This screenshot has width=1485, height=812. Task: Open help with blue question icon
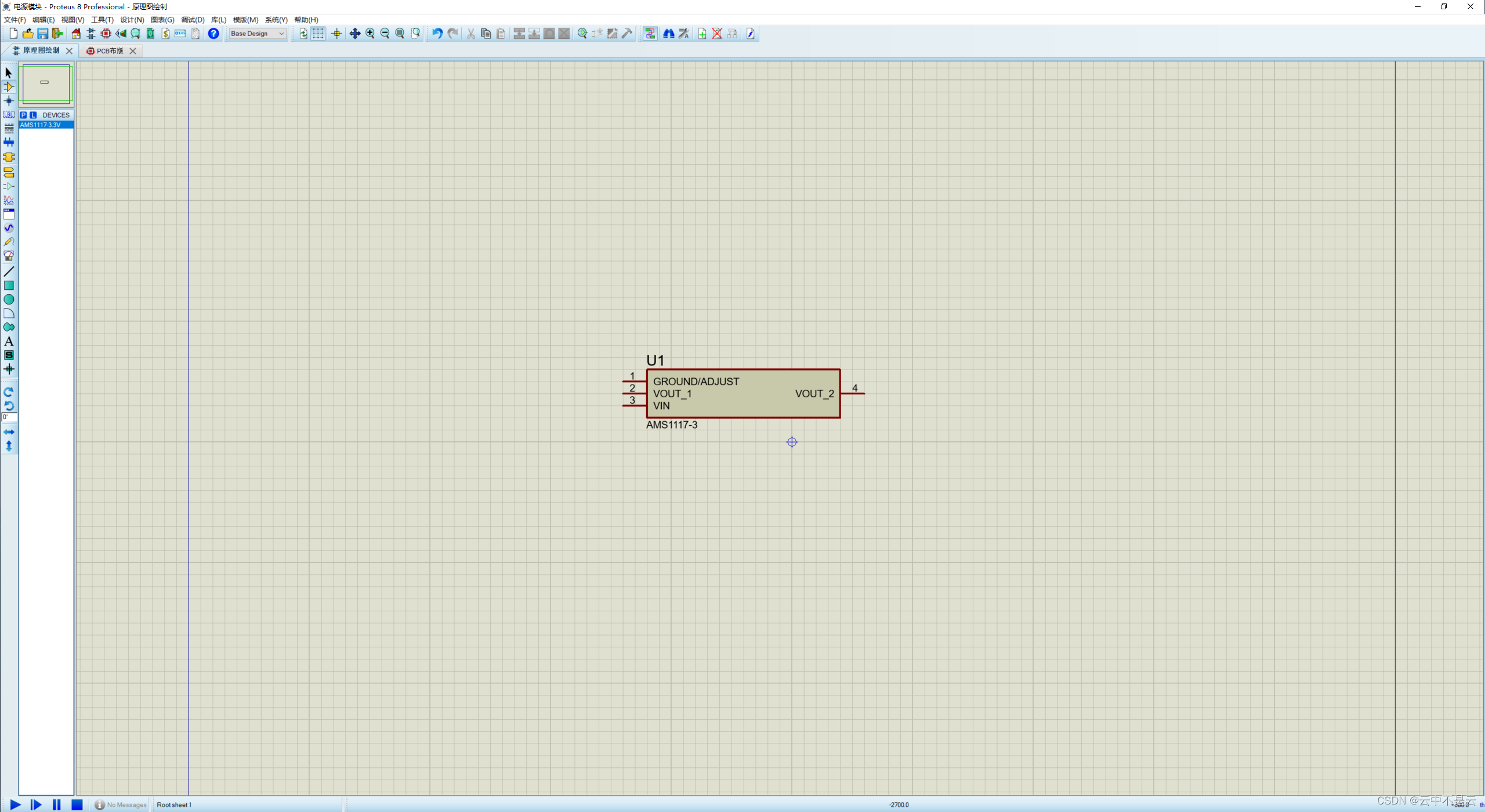(213, 34)
